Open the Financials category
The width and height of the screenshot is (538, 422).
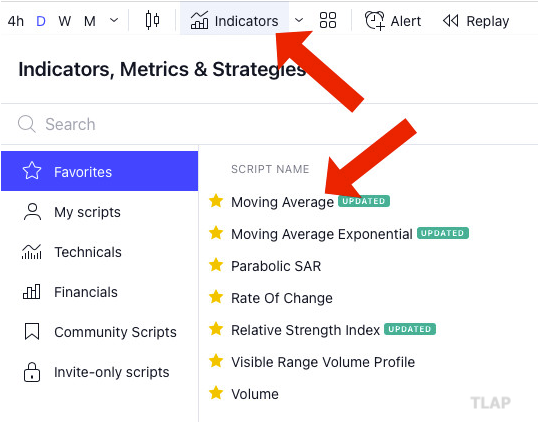coord(100,292)
